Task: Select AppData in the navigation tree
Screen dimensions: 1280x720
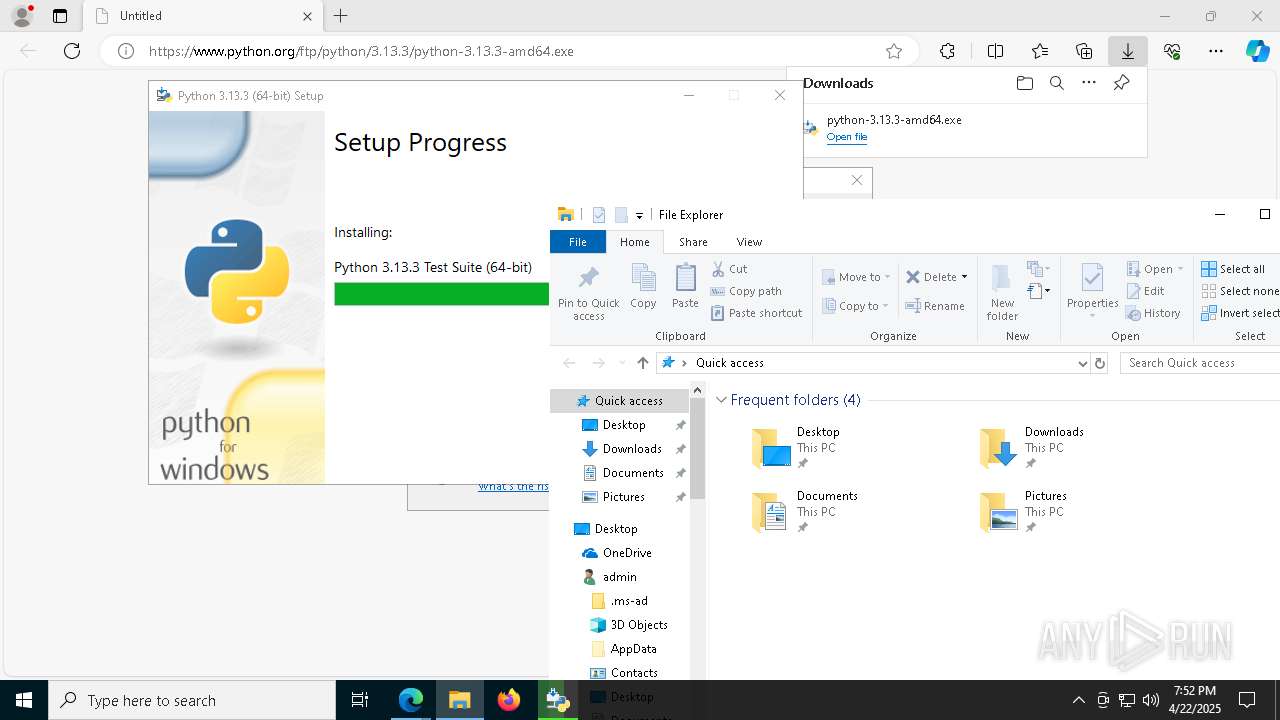Action: click(633, 649)
